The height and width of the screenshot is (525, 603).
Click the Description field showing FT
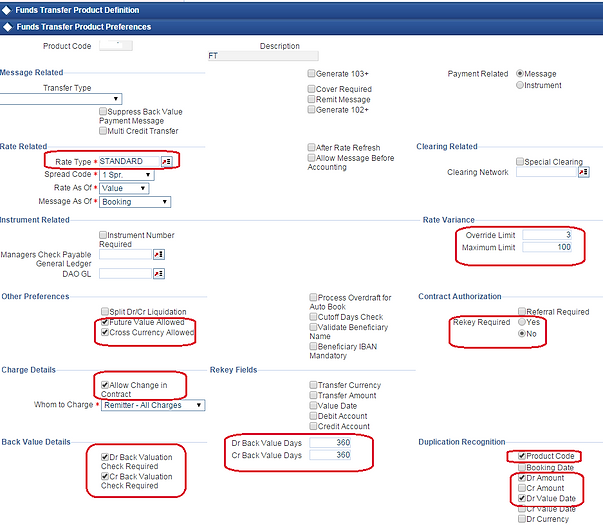point(263,56)
